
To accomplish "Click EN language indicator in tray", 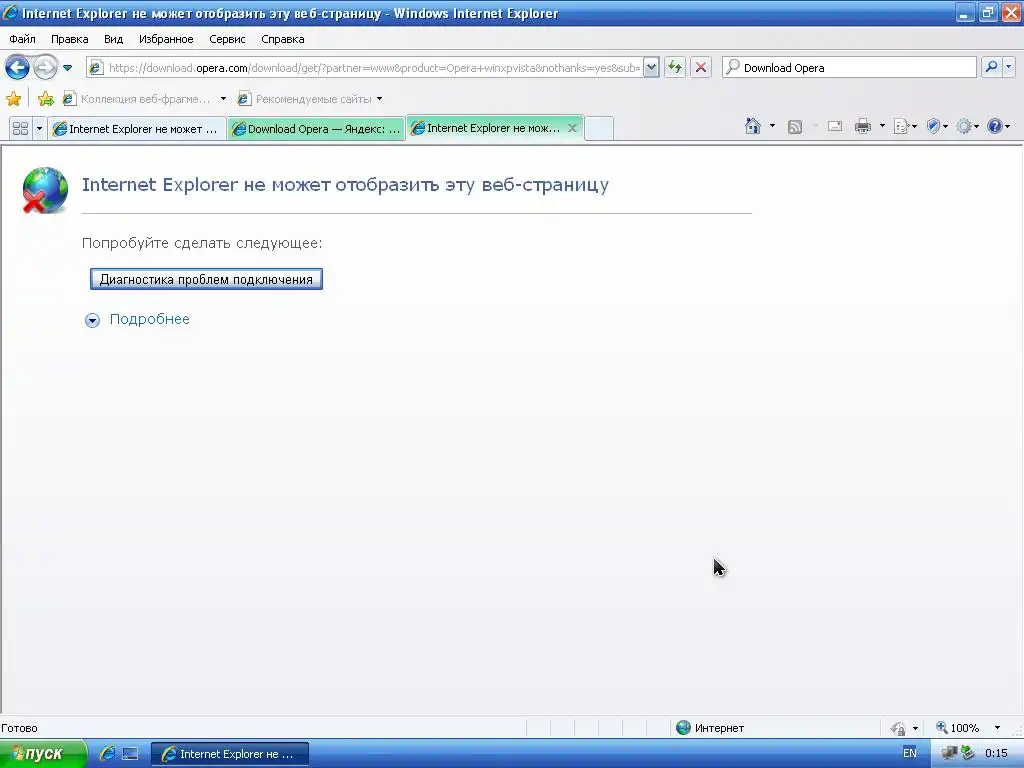I will [x=910, y=753].
